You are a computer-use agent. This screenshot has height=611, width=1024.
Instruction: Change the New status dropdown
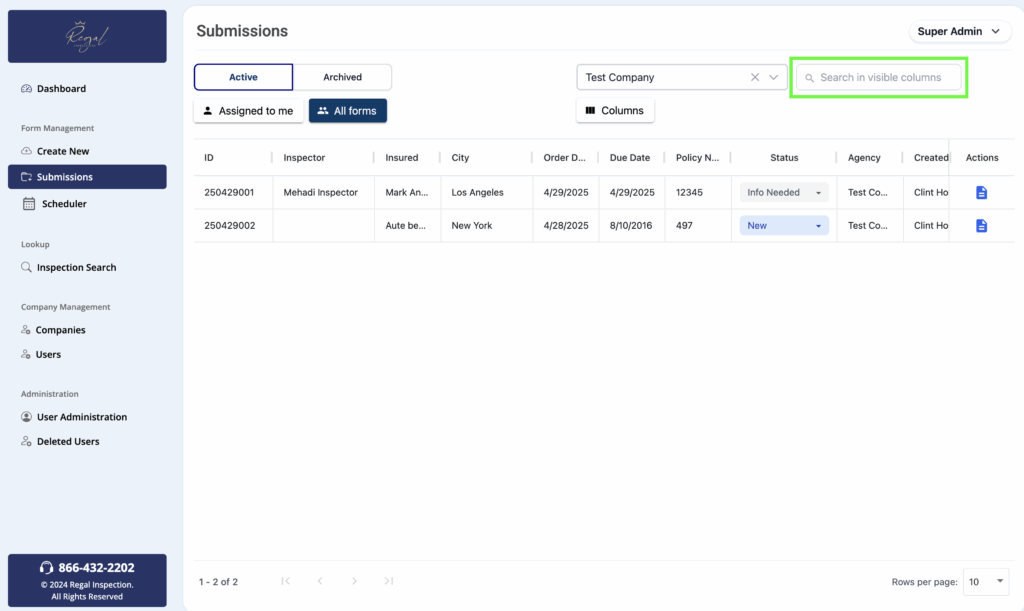coord(784,226)
